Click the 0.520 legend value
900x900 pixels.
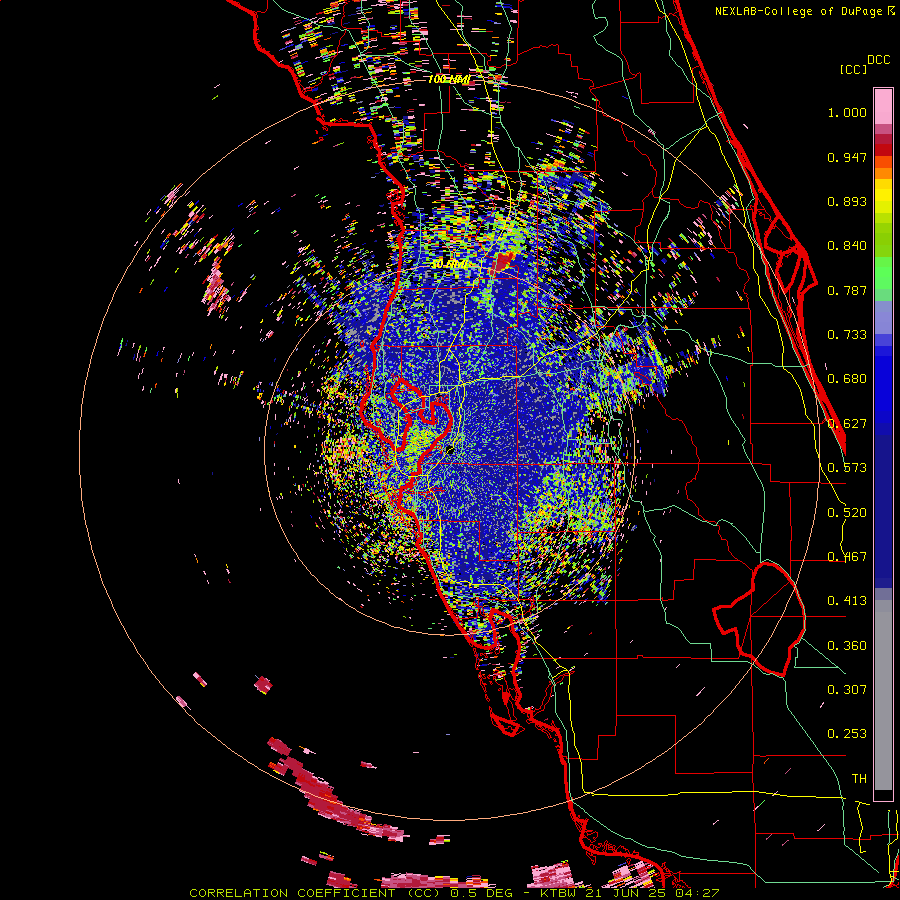coord(847,513)
